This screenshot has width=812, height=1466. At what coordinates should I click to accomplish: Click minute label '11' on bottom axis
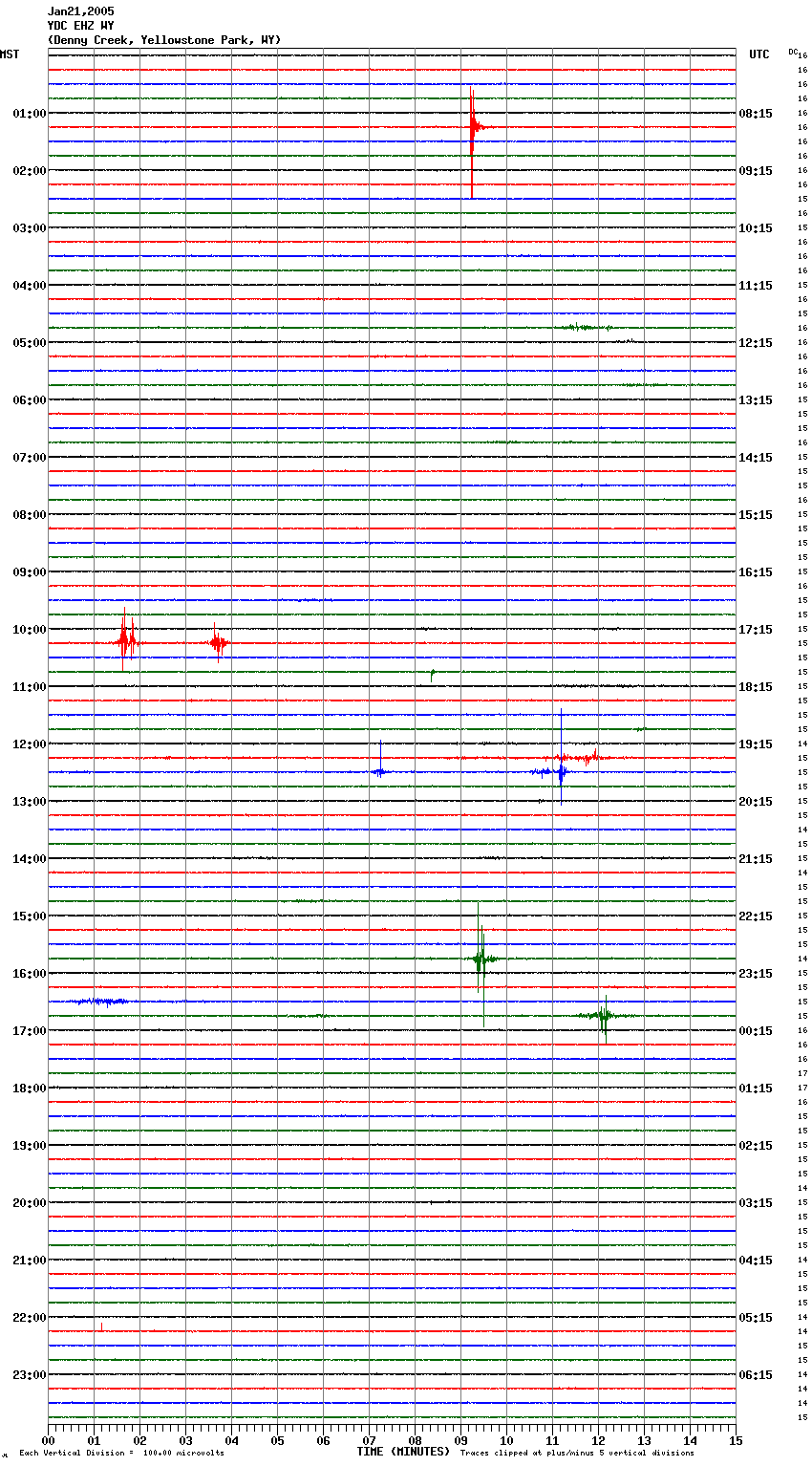553,1440
